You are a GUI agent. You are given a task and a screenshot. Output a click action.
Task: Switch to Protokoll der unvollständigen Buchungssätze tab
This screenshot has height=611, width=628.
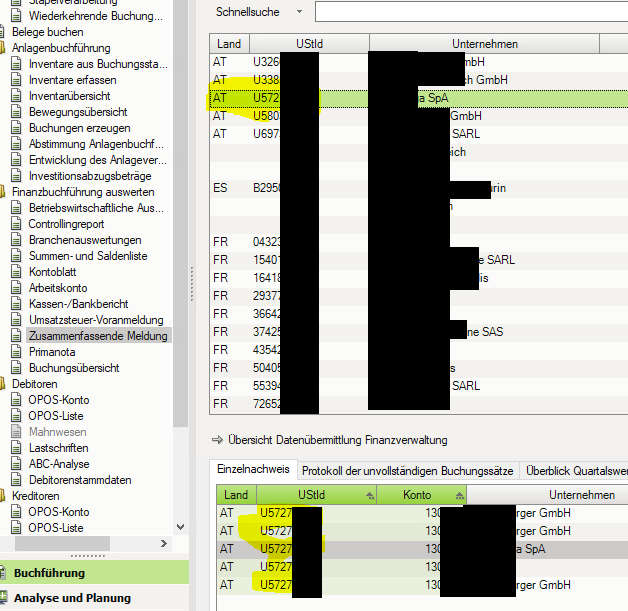[x=407, y=470]
